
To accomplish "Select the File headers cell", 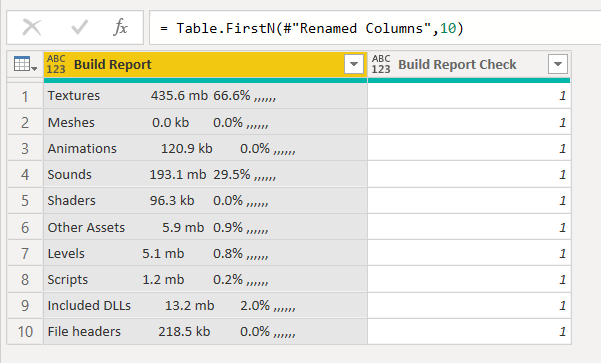I will click(x=205, y=332).
